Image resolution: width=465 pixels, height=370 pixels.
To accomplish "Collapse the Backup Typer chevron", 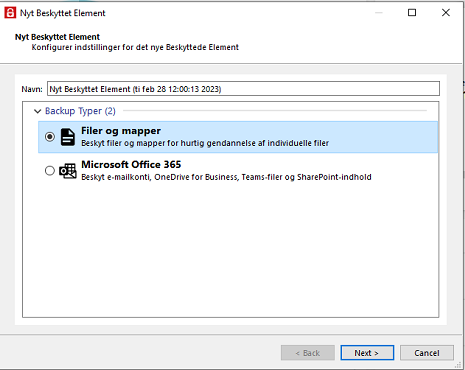I will point(38,111).
